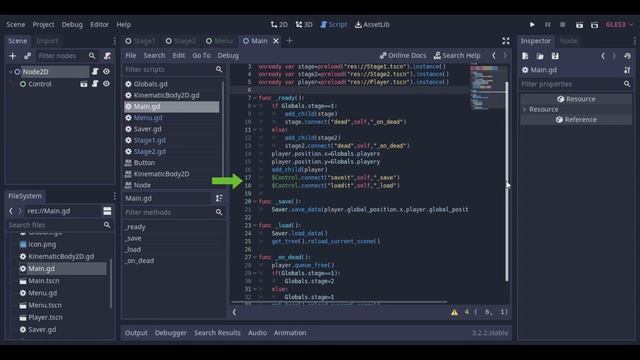This screenshot has height=360, width=640.
Task: Go to previous script edit location
Action: coord(494,56)
